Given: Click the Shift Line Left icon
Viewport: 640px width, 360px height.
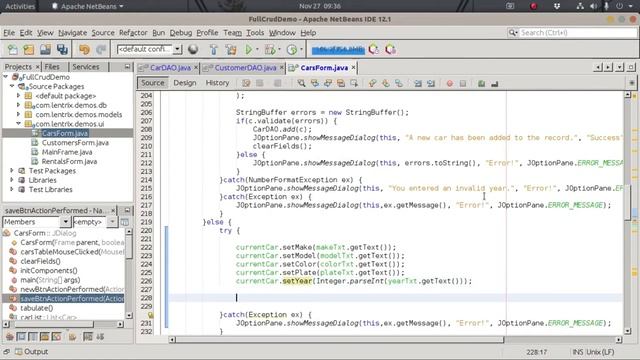Looking at the screenshot, I should [x=418, y=83].
